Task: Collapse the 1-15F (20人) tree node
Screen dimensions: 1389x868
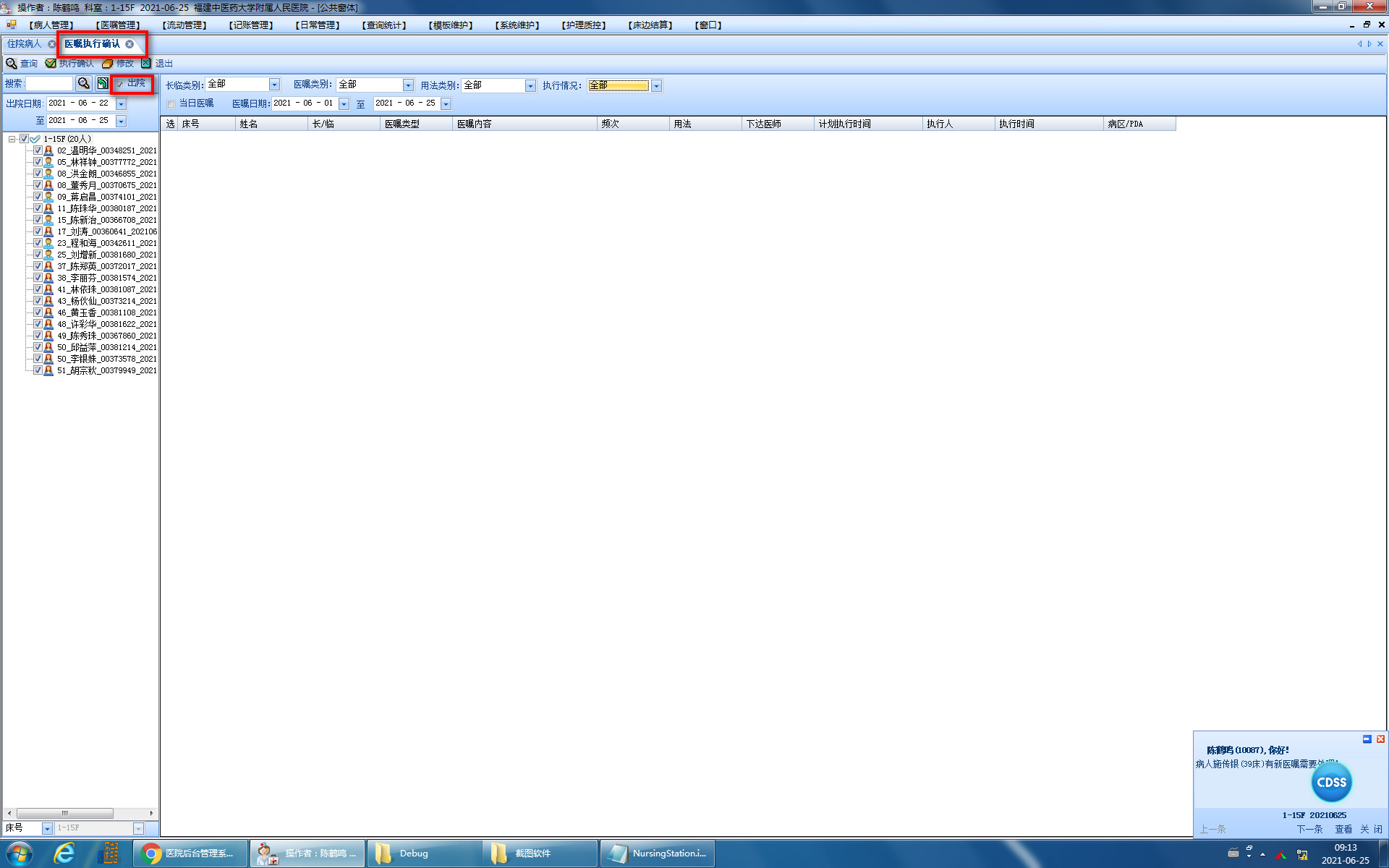Action: [12, 139]
